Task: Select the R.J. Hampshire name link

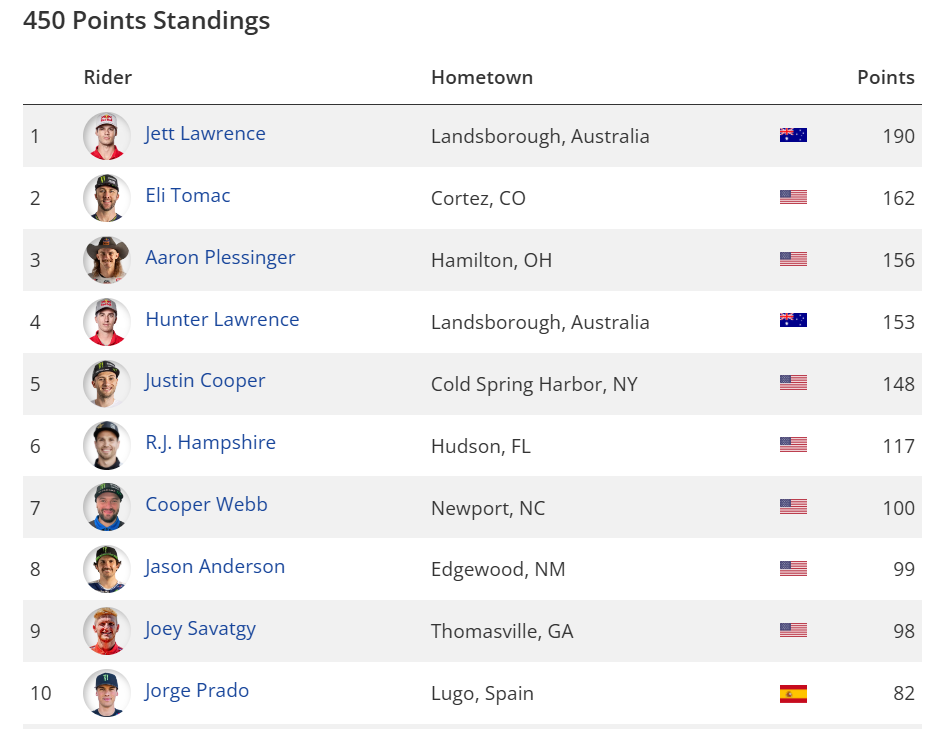Action: [x=210, y=443]
